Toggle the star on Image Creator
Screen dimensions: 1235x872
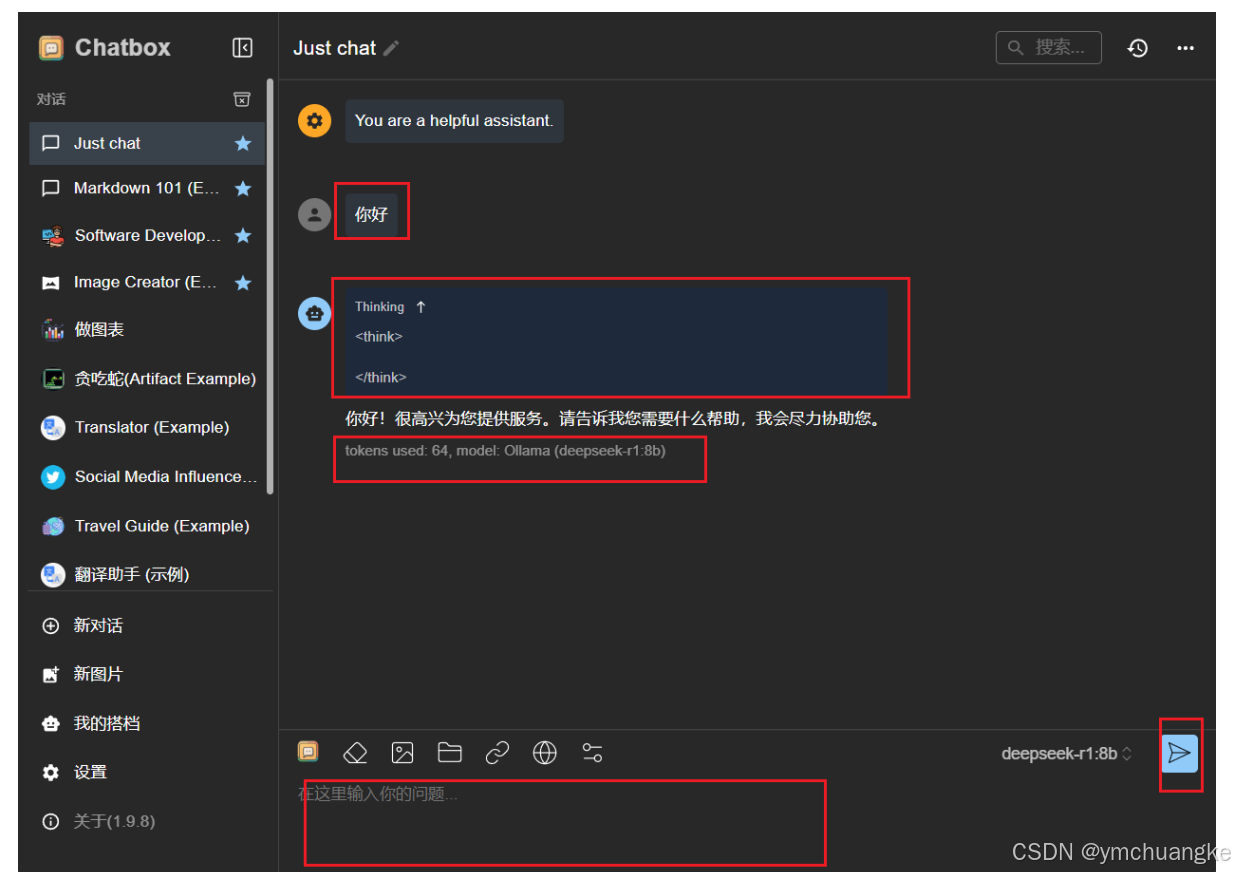(x=242, y=282)
